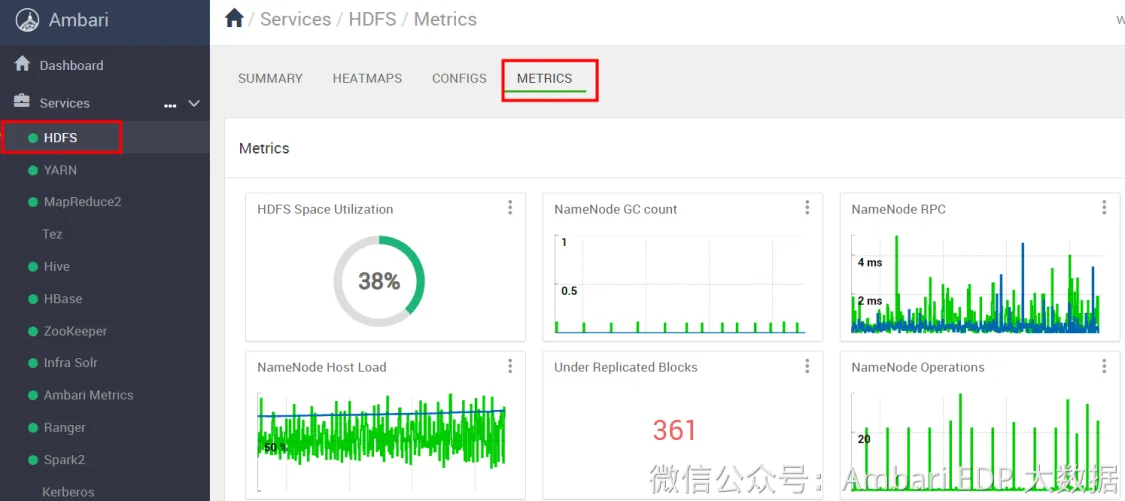Click the green status dot beside Ranger
This screenshot has width=1125, height=501.
click(32, 427)
